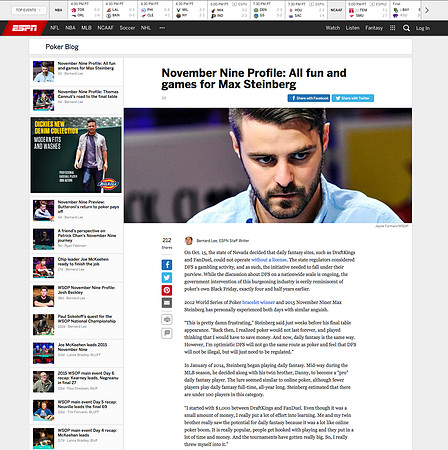Open the apps grid icon
The image size is (448, 450).
click(392, 28)
